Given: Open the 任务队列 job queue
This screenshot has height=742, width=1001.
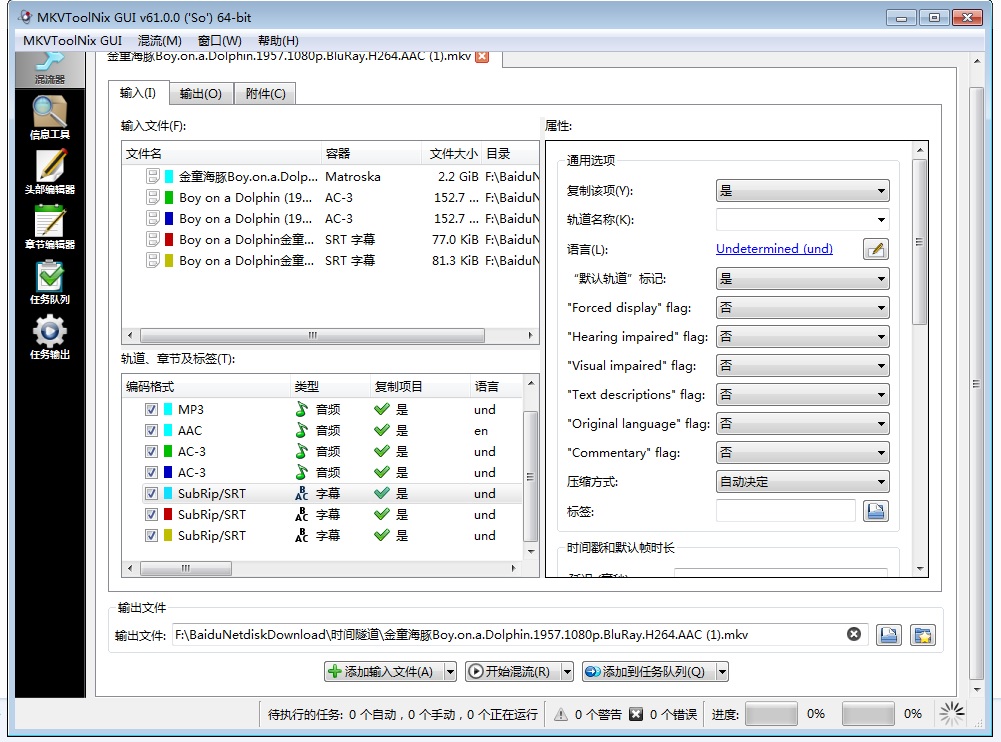Looking at the screenshot, I should point(50,282).
